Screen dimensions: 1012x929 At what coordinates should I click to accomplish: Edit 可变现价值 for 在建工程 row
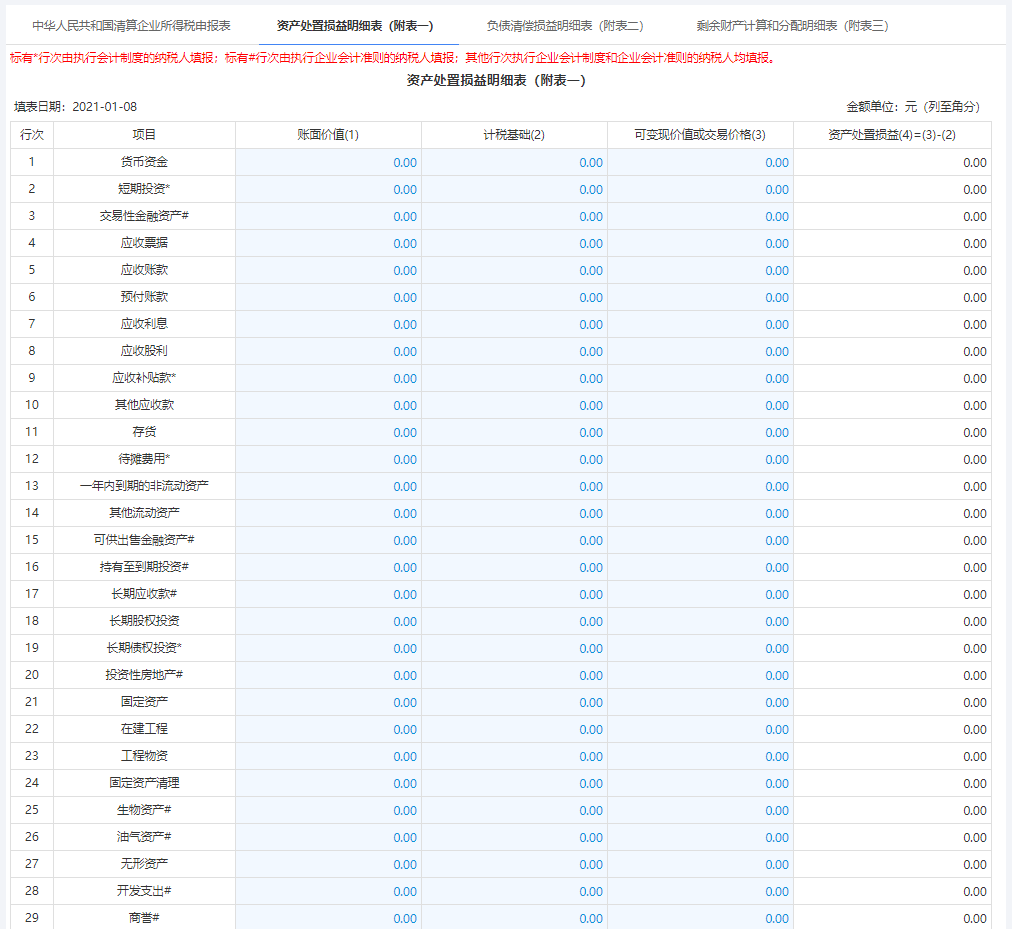tap(700, 730)
